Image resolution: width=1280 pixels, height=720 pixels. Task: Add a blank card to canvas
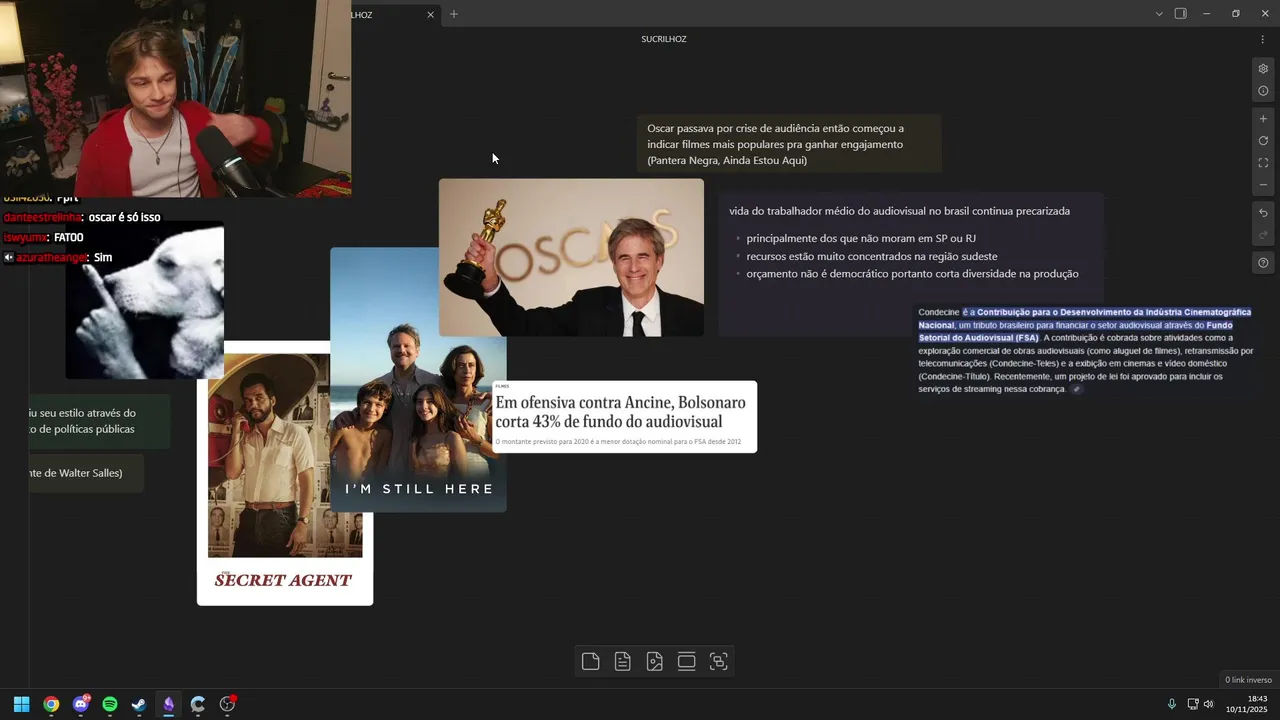coord(591,661)
